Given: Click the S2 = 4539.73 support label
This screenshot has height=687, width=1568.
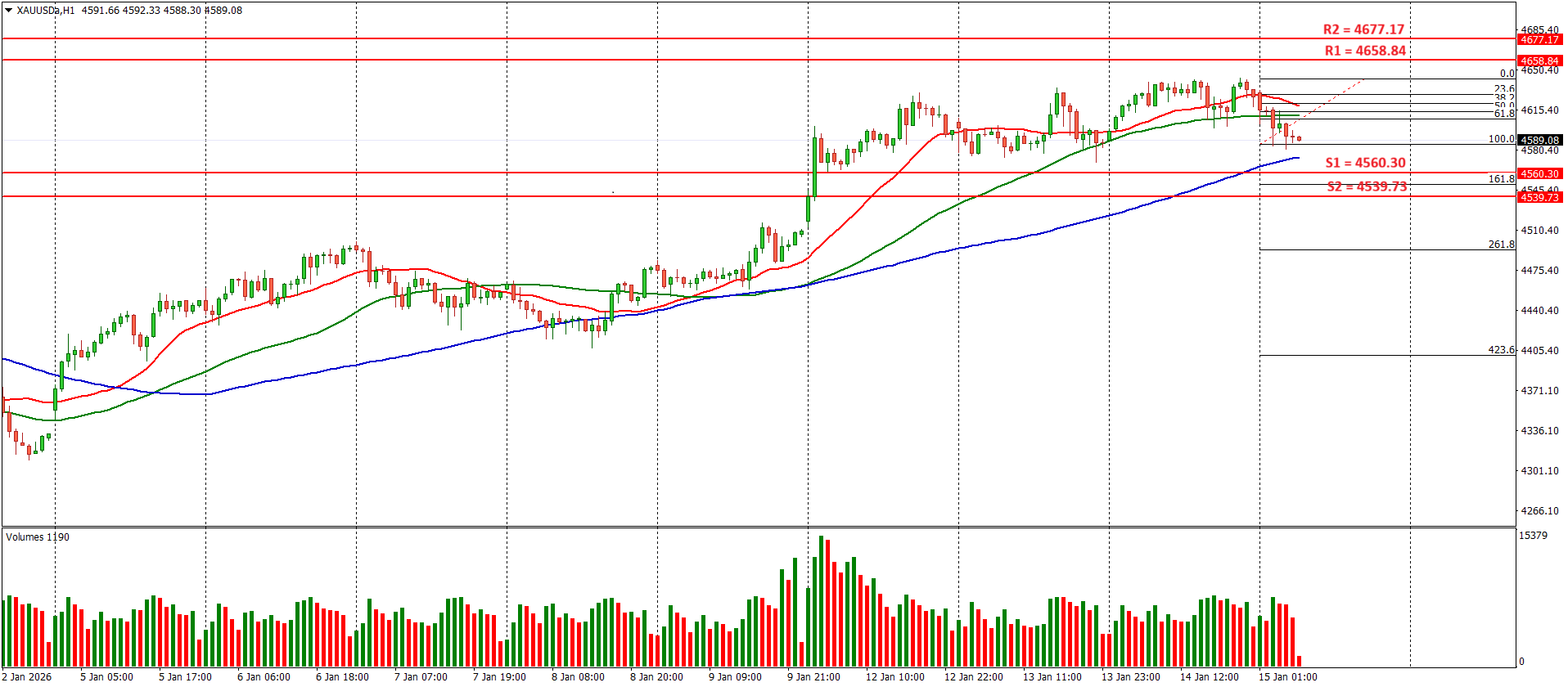Looking at the screenshot, I should pos(1367,186).
